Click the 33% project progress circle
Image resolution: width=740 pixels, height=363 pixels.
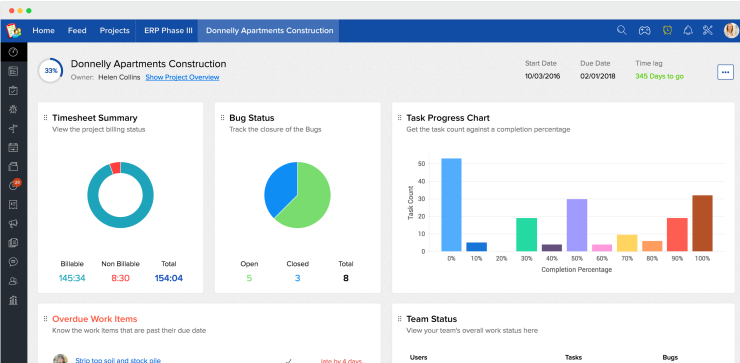[x=50, y=71]
